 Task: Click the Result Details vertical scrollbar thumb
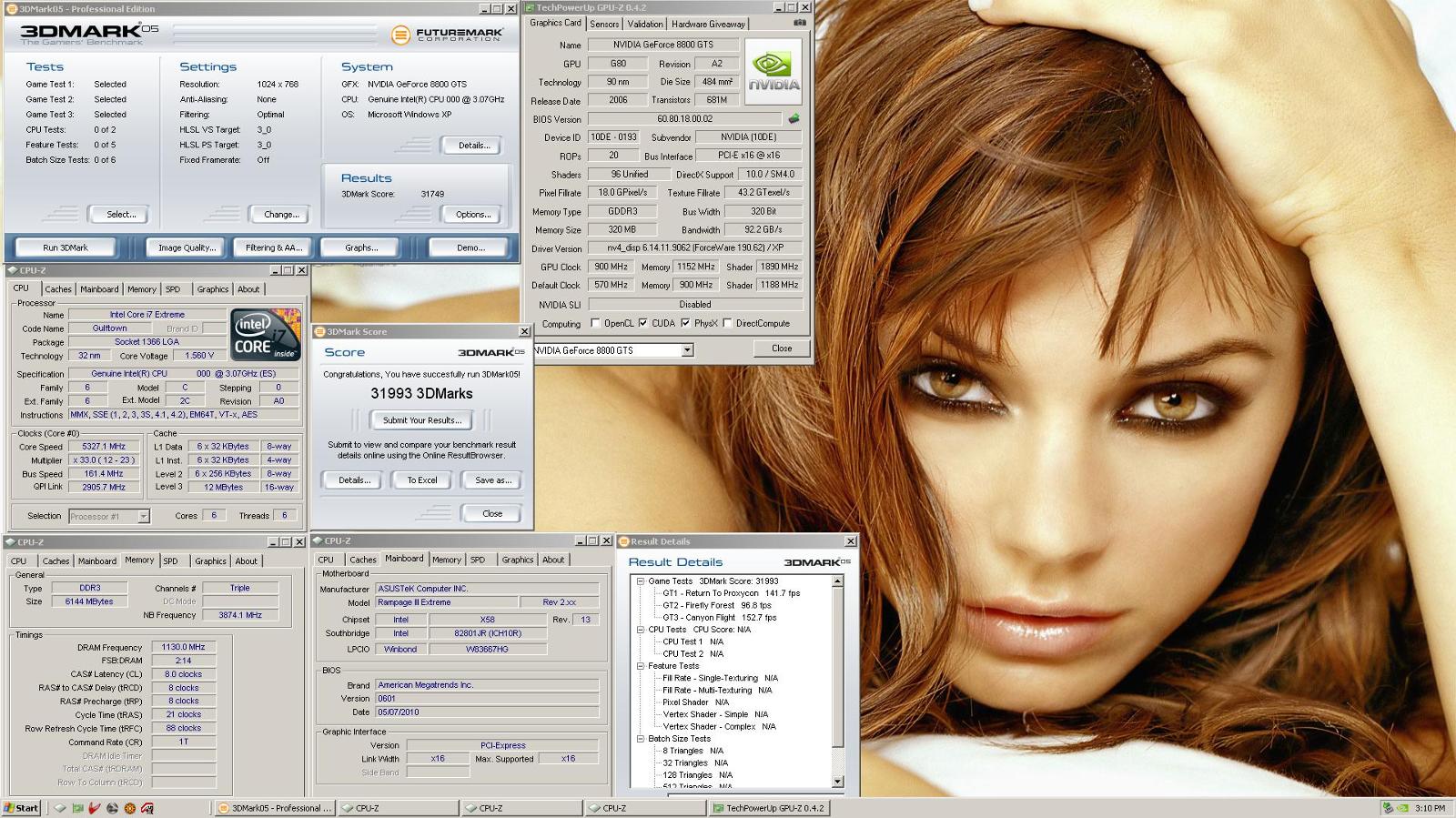(x=838, y=667)
